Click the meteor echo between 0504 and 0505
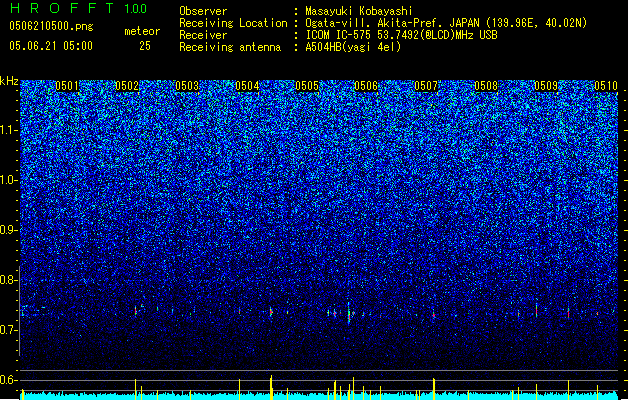This screenshot has width=629, height=400. click(271, 311)
